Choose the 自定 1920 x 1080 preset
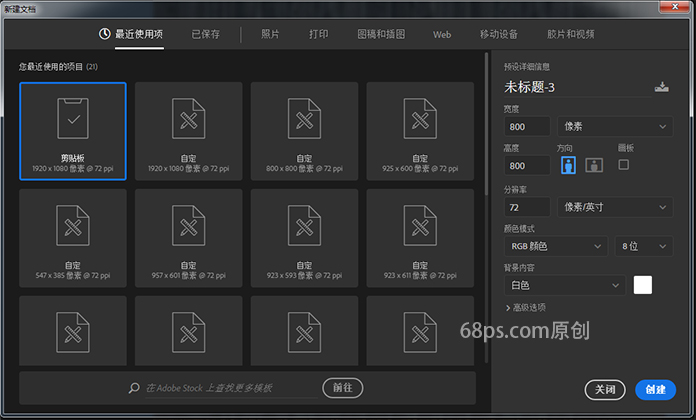 pyautogui.click(x=189, y=131)
